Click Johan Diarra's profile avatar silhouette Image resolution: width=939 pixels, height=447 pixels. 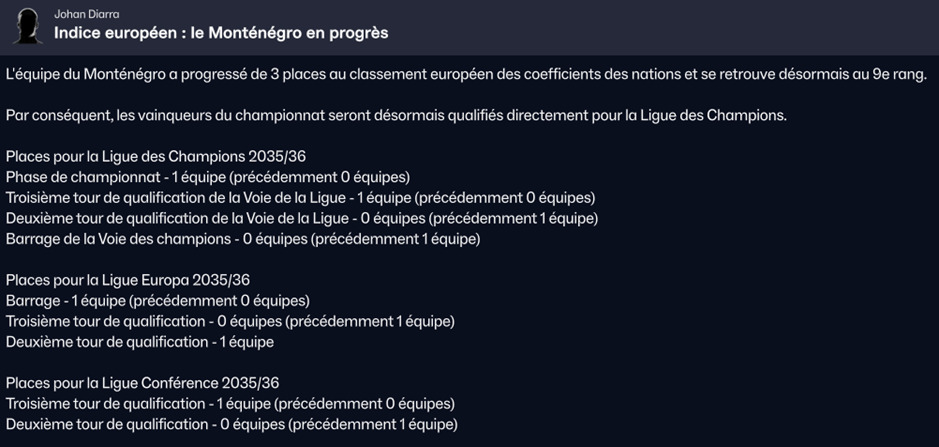(27, 25)
